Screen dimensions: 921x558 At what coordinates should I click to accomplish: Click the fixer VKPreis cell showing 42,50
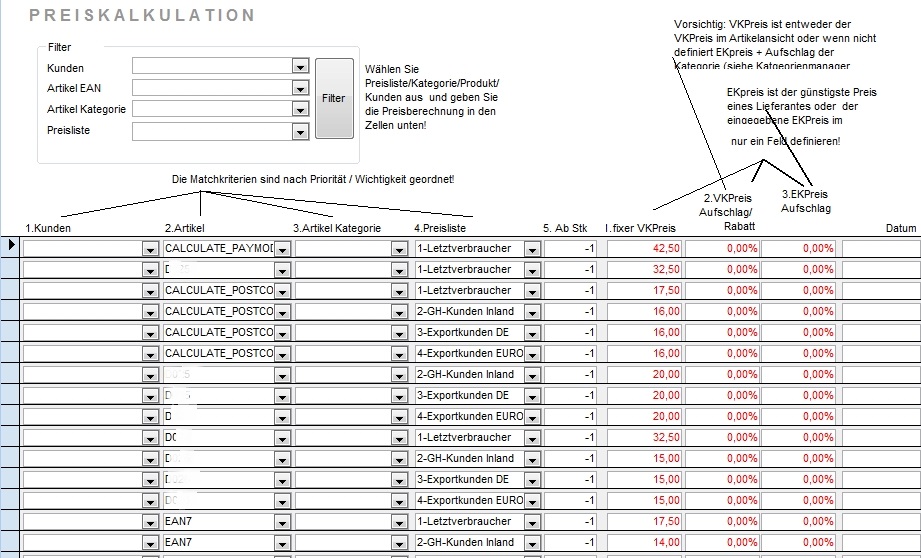(644, 248)
